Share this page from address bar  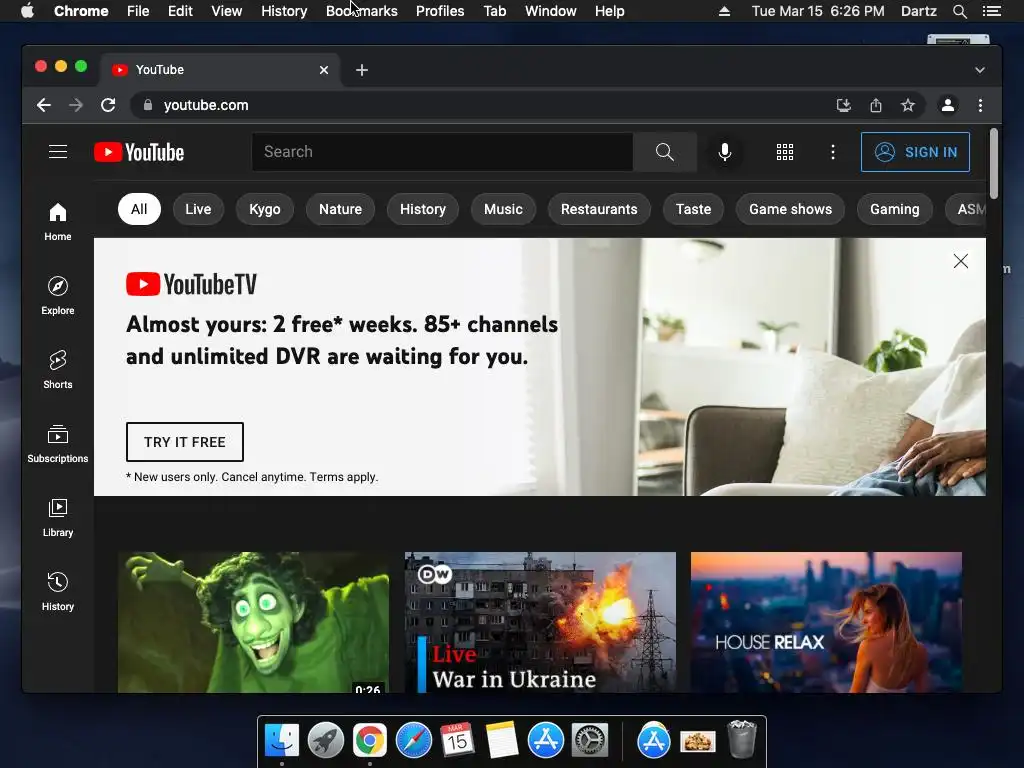[876, 105]
